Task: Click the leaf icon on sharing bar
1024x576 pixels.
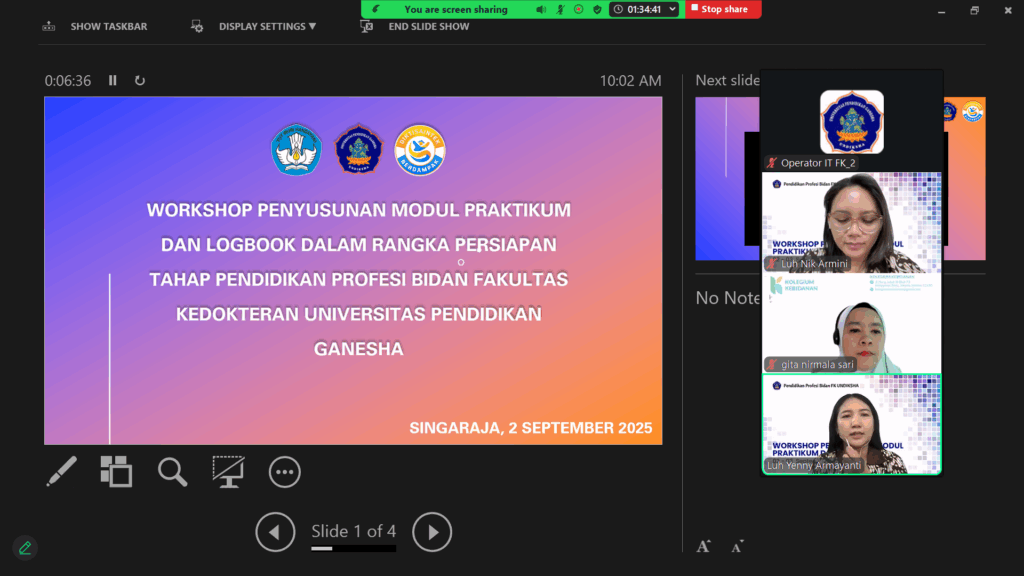Action: (x=376, y=9)
